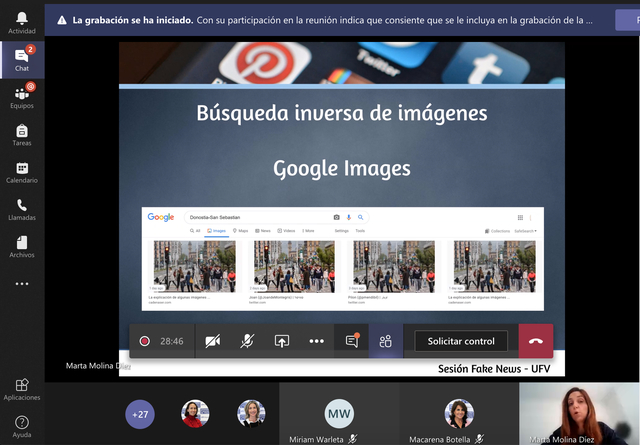The height and width of the screenshot is (445, 640).
Task: Open Ayuda help icon
Action: [x=22, y=427]
